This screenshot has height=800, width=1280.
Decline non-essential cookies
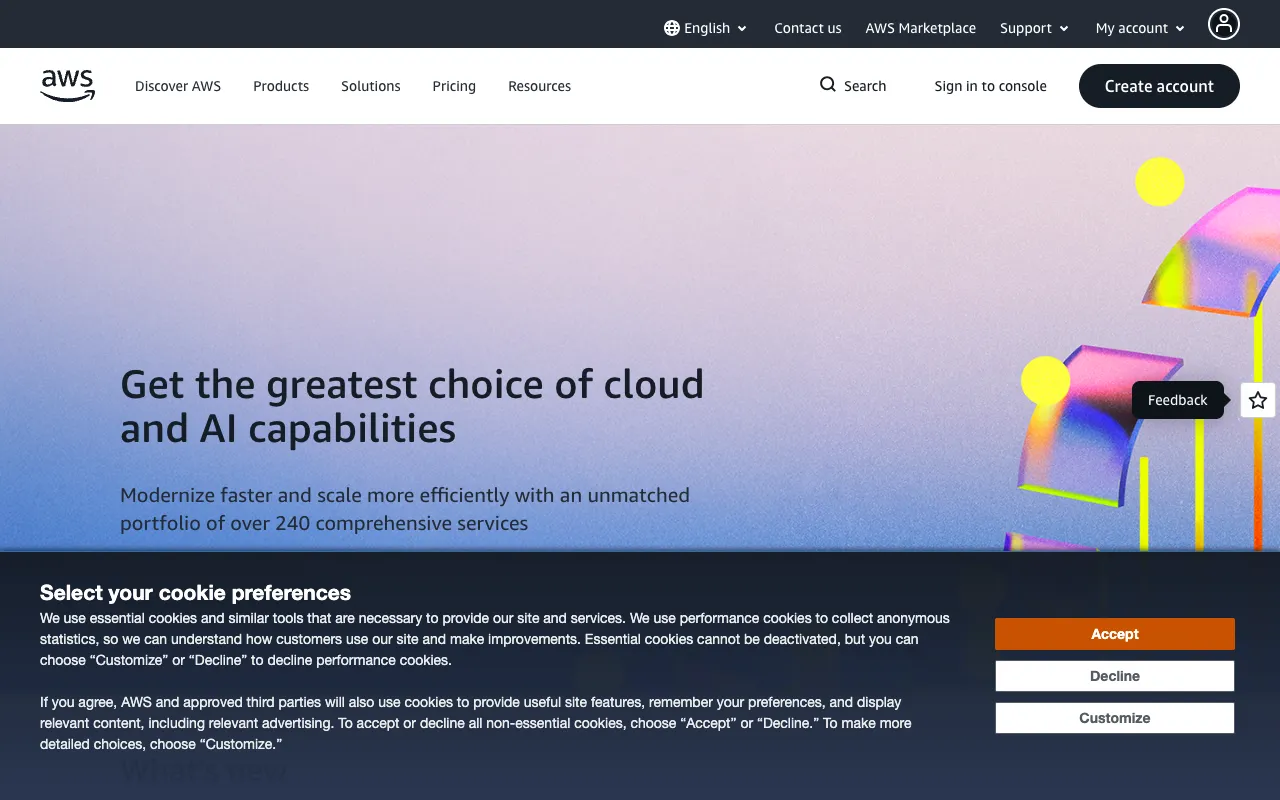click(x=1114, y=675)
